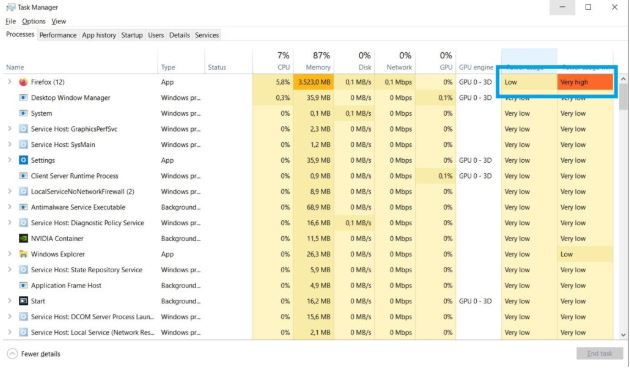Select the Desktop Window Manager icon
Image resolution: width=630 pixels, height=368 pixels.
pyautogui.click(x=23, y=98)
